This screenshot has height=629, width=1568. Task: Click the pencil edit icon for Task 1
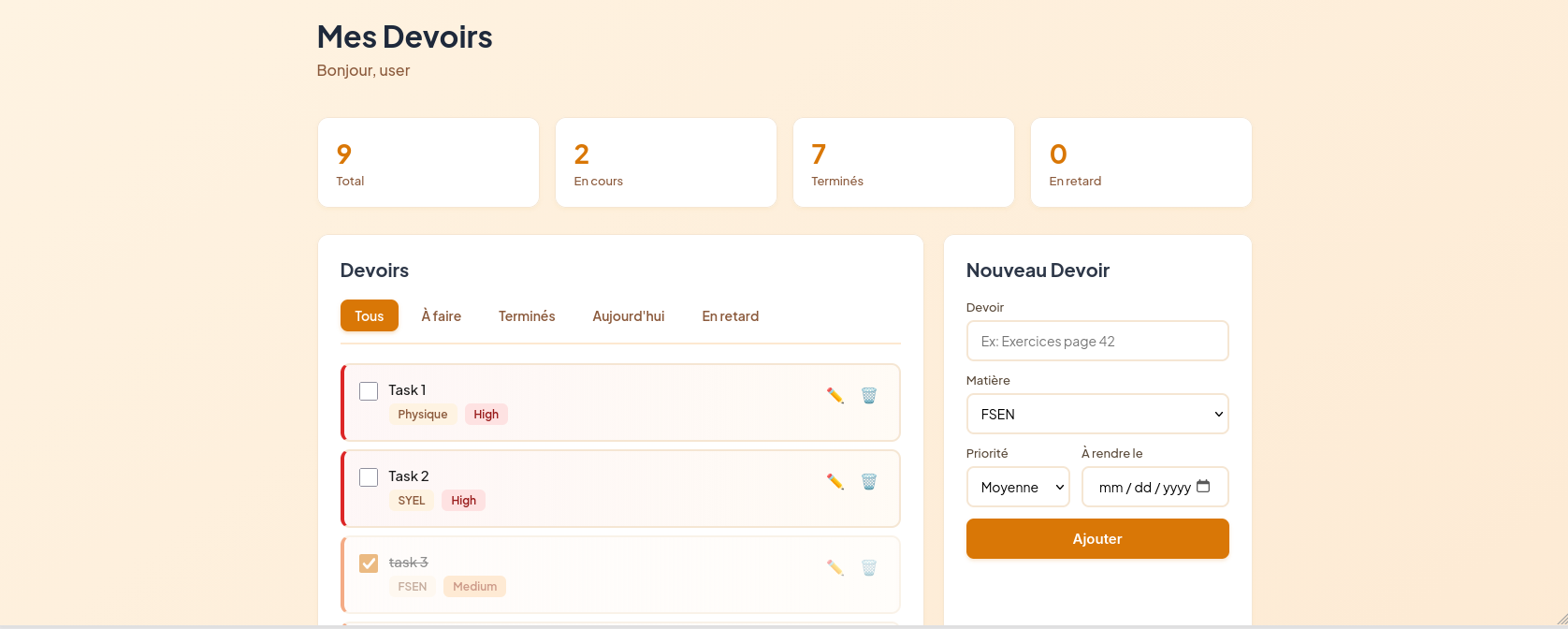click(835, 396)
